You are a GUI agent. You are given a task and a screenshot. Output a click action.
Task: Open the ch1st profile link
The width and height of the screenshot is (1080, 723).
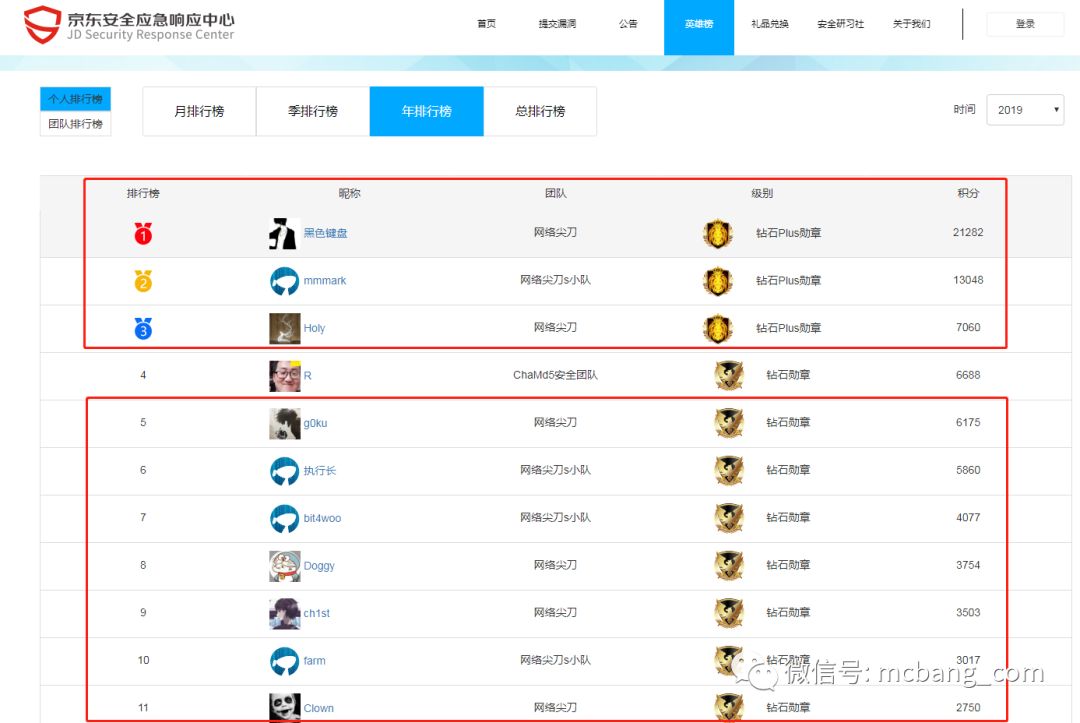316,614
